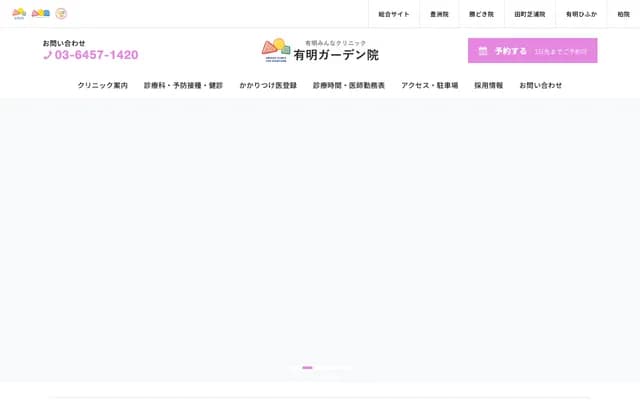Call phone number 03-6457-1420

[96, 55]
